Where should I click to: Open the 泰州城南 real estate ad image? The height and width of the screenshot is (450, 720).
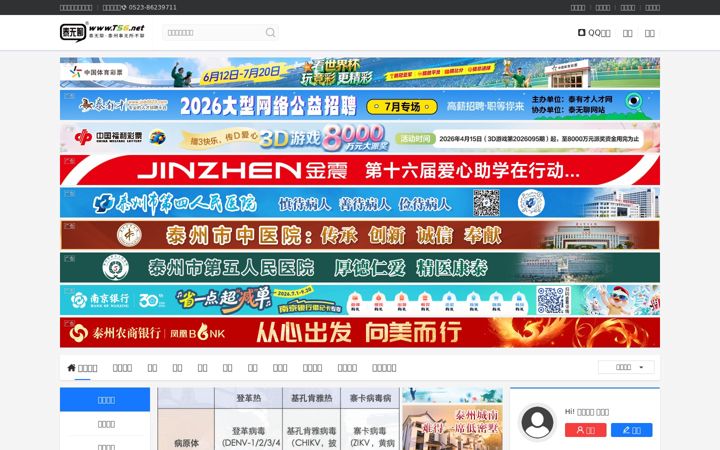(452, 427)
